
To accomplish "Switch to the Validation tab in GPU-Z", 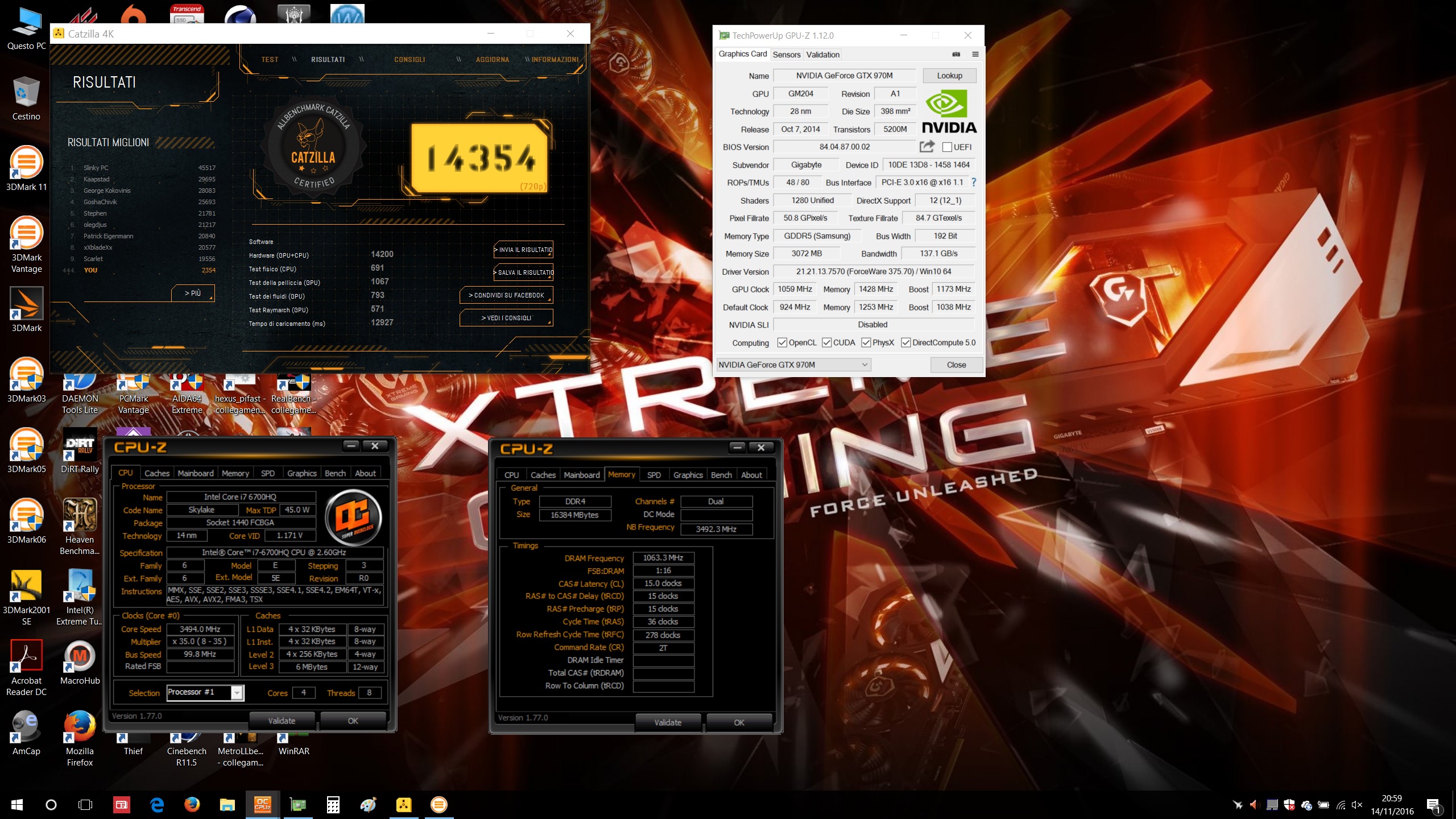I will coord(822,55).
